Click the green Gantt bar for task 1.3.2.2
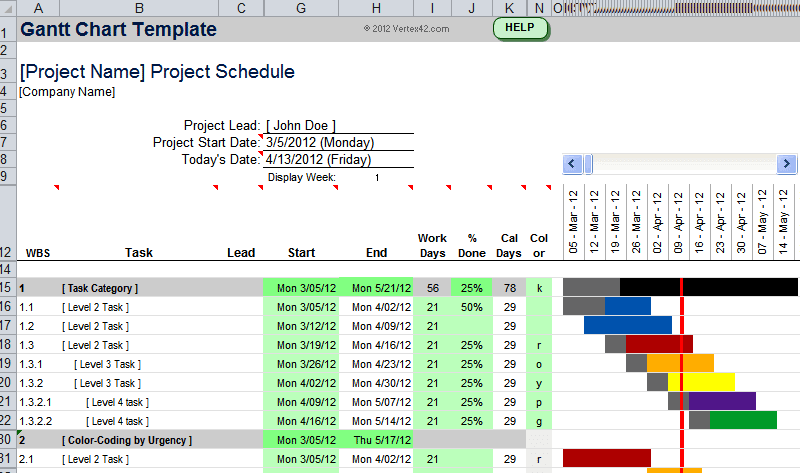This screenshot has height=473, width=800. coord(742,420)
